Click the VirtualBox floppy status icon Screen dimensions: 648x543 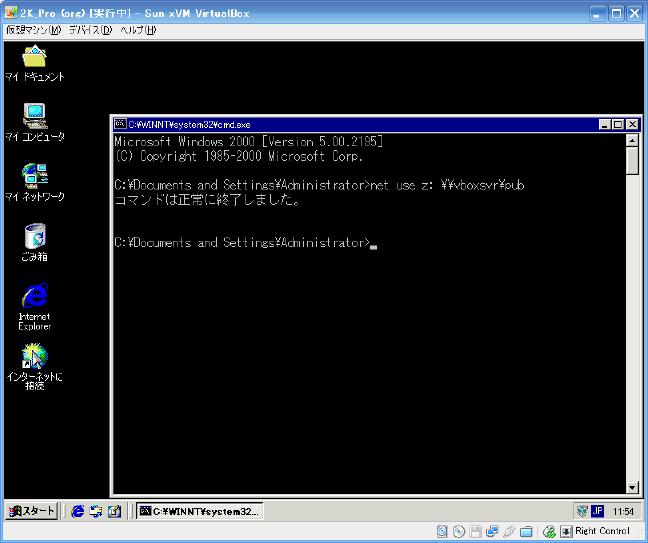476,531
